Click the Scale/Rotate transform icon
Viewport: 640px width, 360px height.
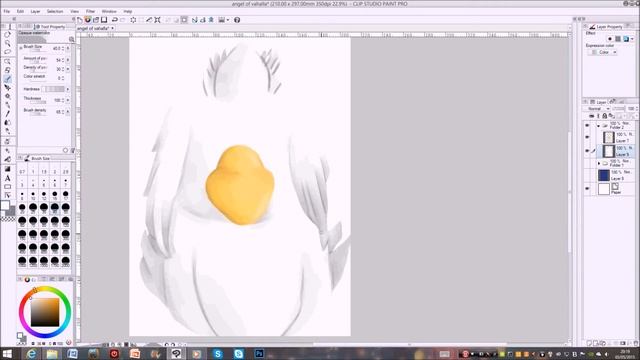pyautogui.click(x=157, y=20)
